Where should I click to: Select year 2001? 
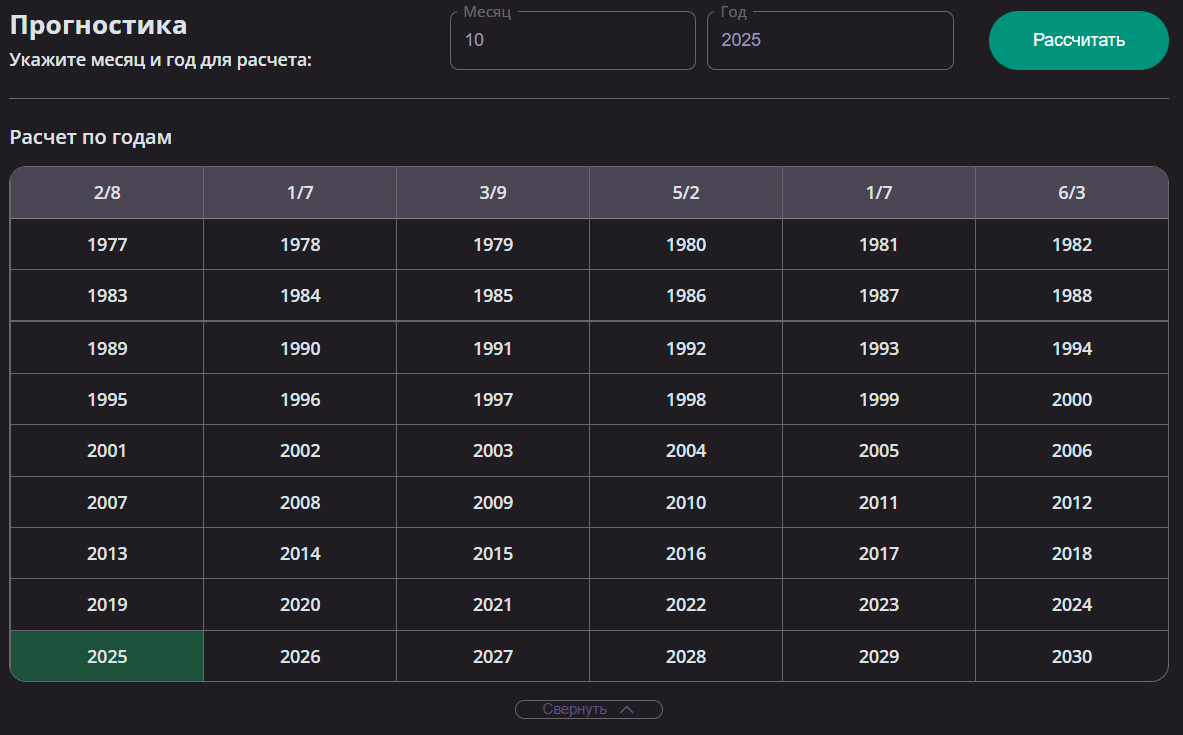click(x=106, y=451)
